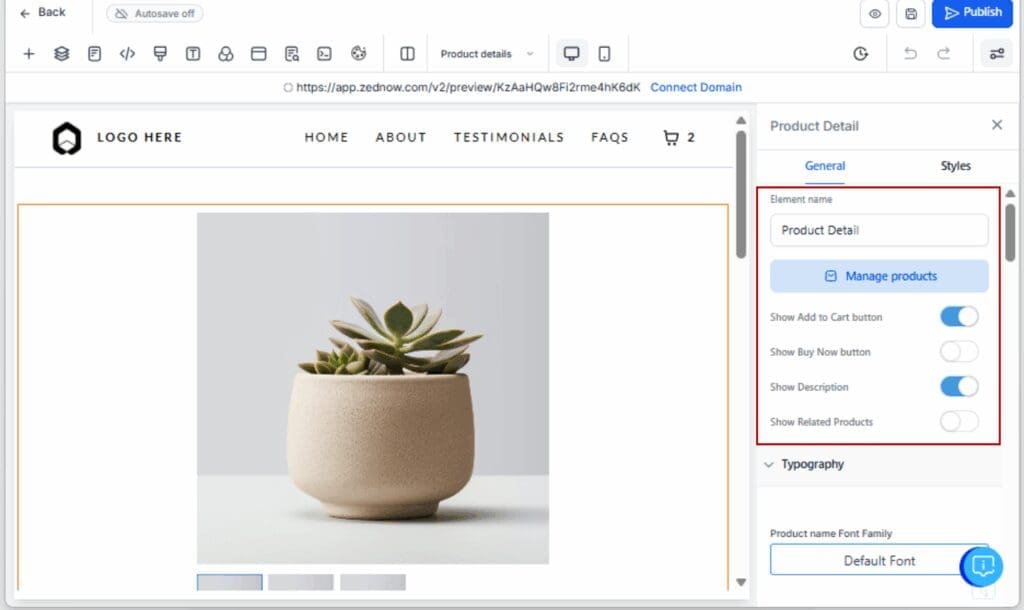Enable the Show Buy Now button toggle
1024x610 pixels.
(x=959, y=351)
